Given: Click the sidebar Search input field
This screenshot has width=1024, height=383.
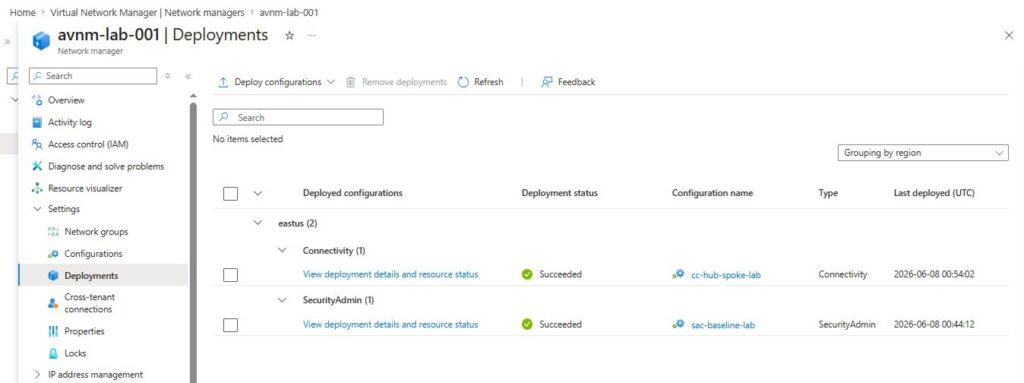Looking at the screenshot, I should tap(93, 76).
